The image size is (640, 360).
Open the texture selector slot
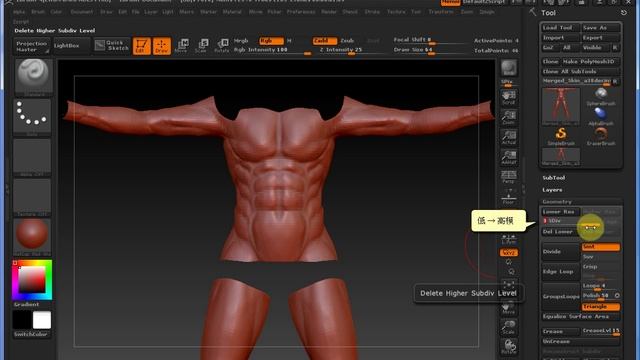click(32, 197)
